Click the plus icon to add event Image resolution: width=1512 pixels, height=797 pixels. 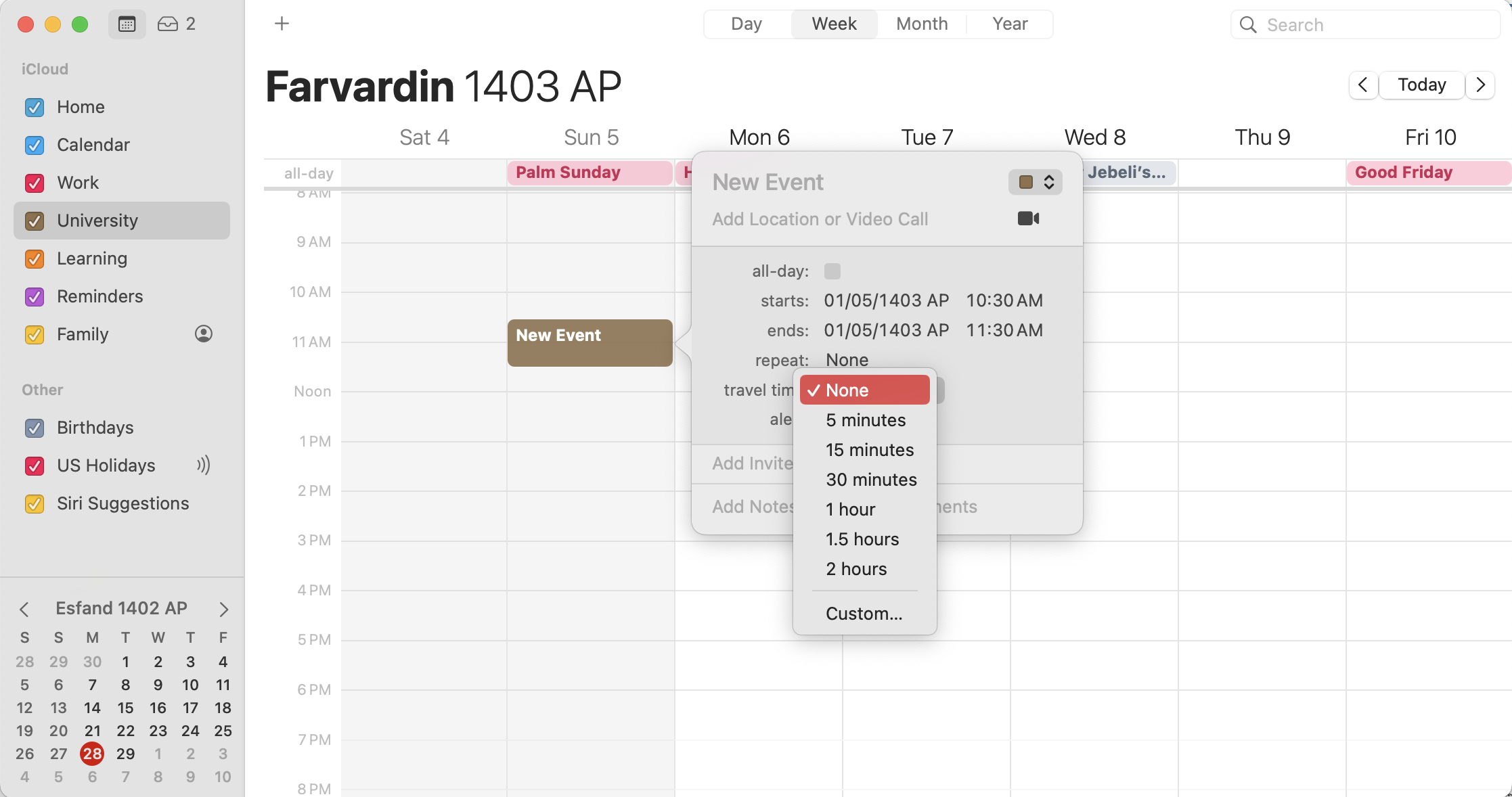click(282, 24)
